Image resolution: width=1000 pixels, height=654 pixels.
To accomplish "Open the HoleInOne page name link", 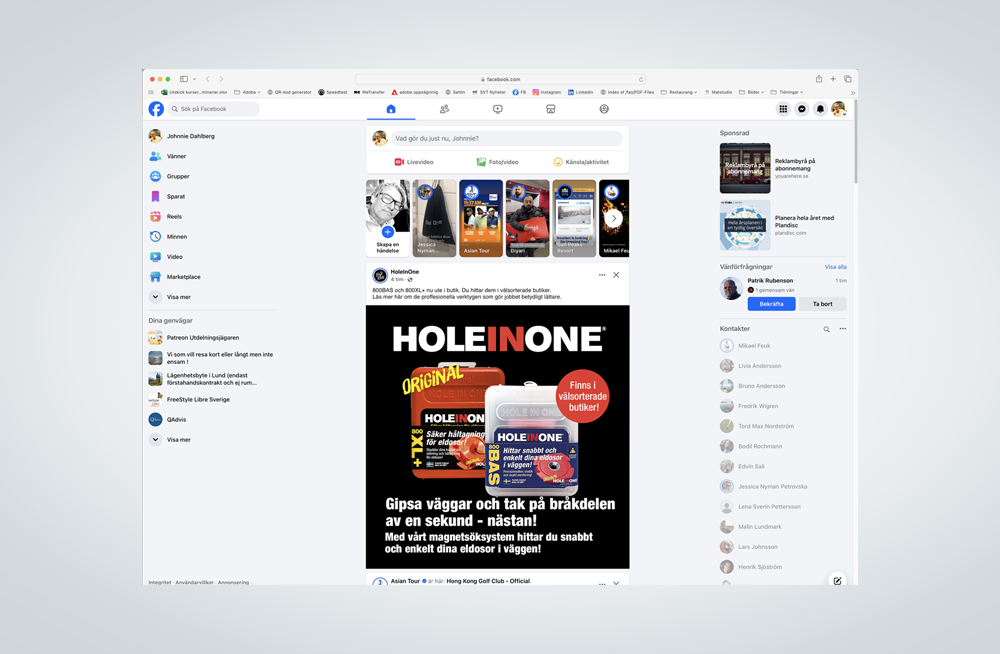I will point(404,272).
